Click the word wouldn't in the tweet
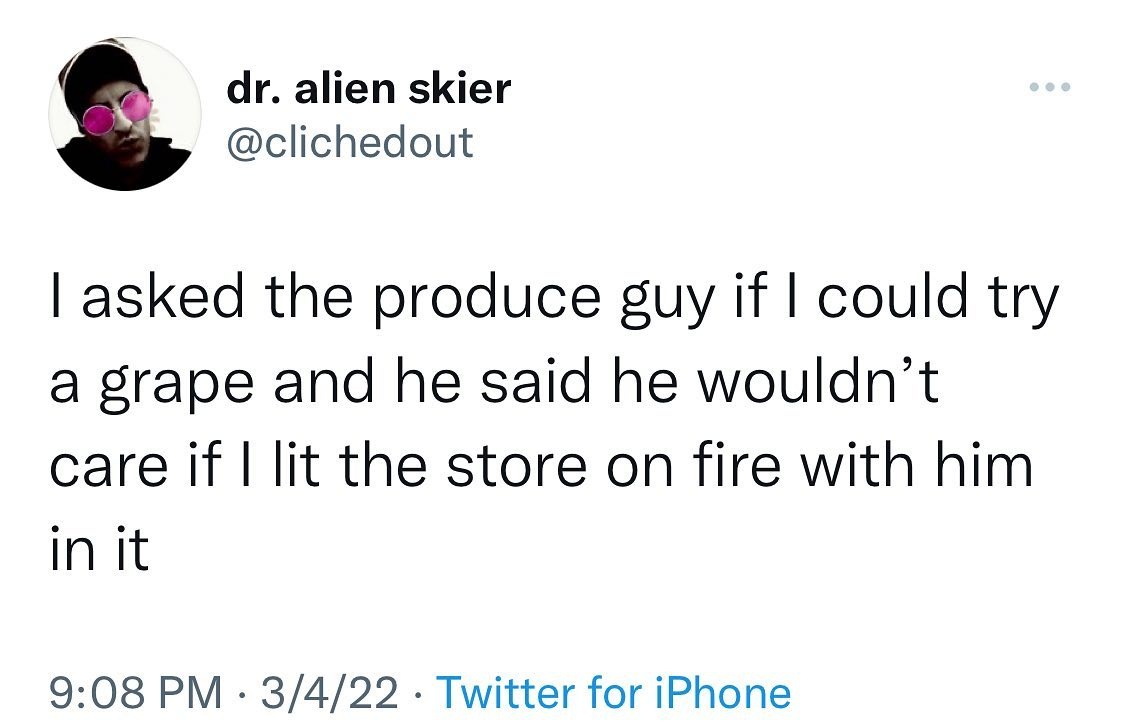This screenshot has height=726, width=1124. click(818, 381)
